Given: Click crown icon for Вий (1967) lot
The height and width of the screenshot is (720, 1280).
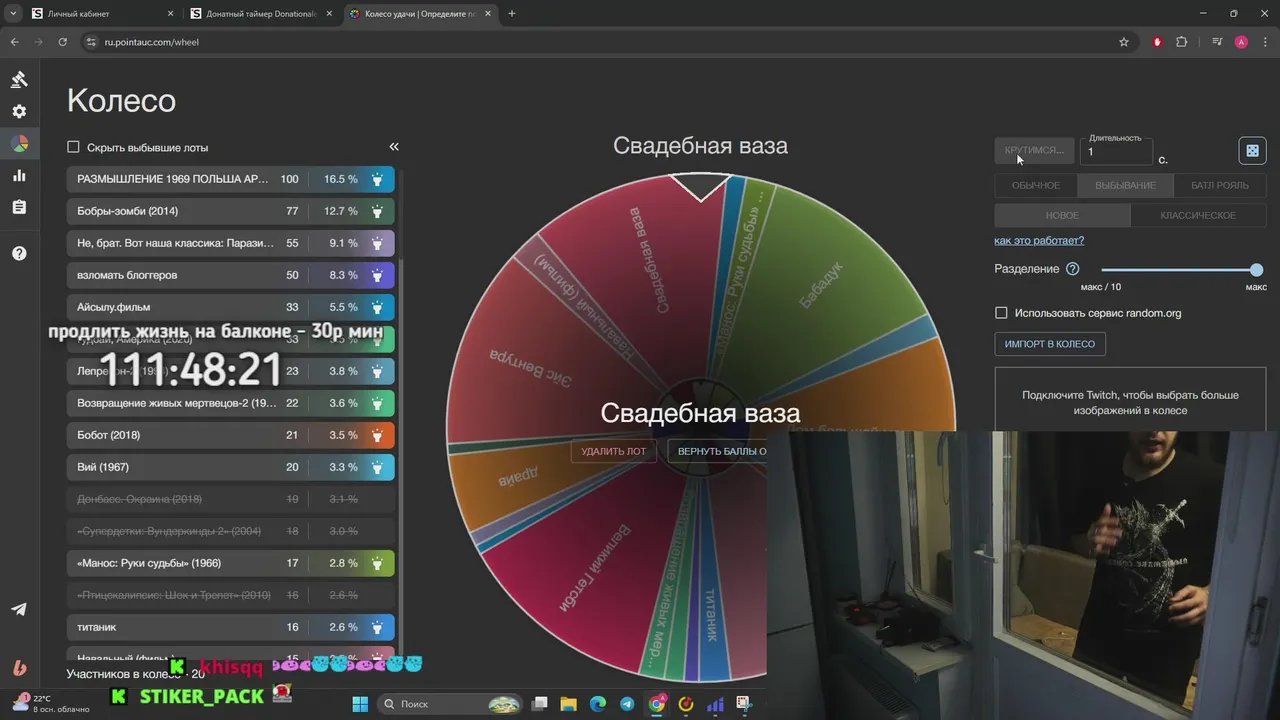Looking at the screenshot, I should coord(377,467).
